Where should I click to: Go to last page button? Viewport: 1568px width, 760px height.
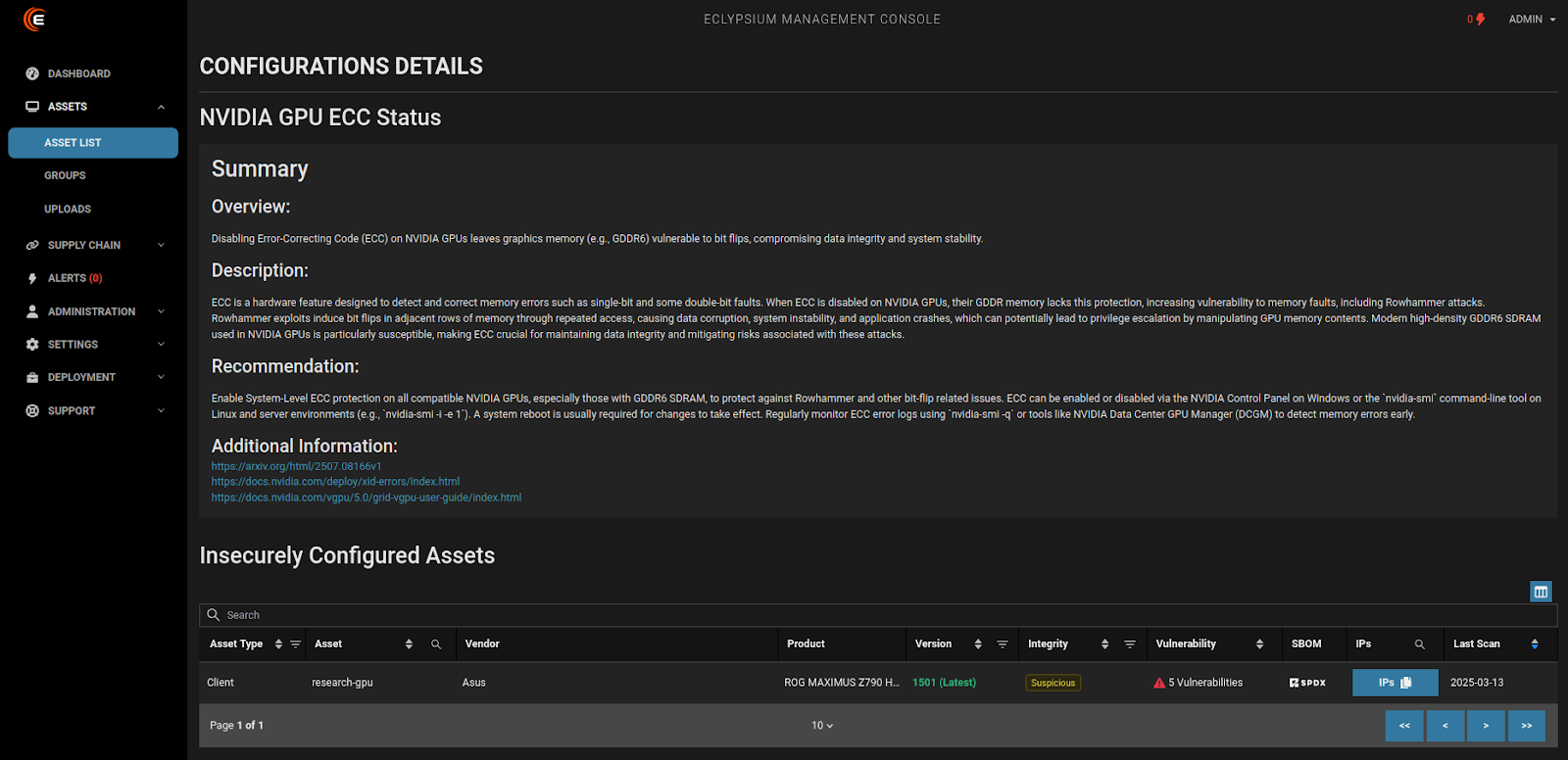[1527, 726]
